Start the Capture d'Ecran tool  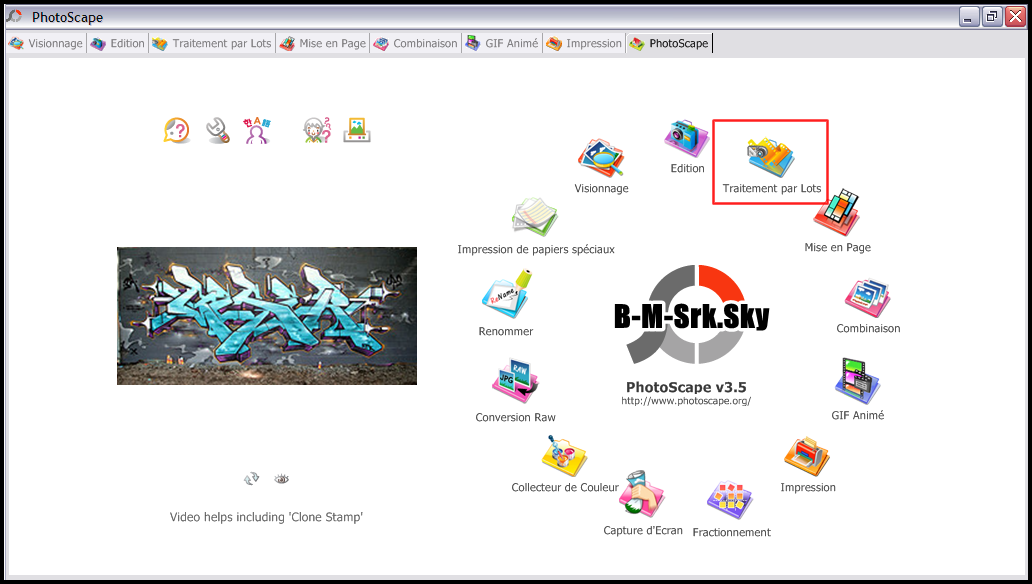pyautogui.click(x=642, y=494)
